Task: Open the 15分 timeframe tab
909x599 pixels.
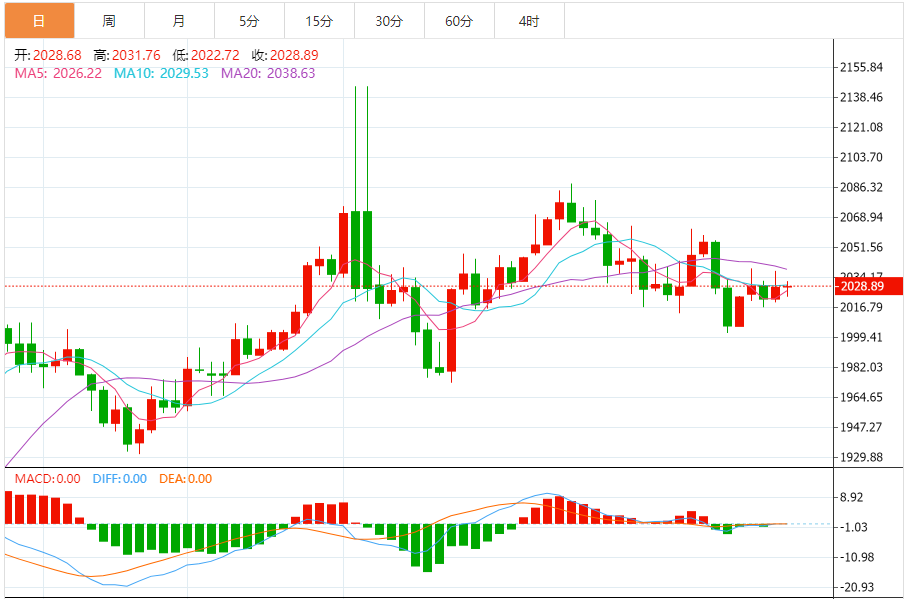Action: (x=319, y=21)
